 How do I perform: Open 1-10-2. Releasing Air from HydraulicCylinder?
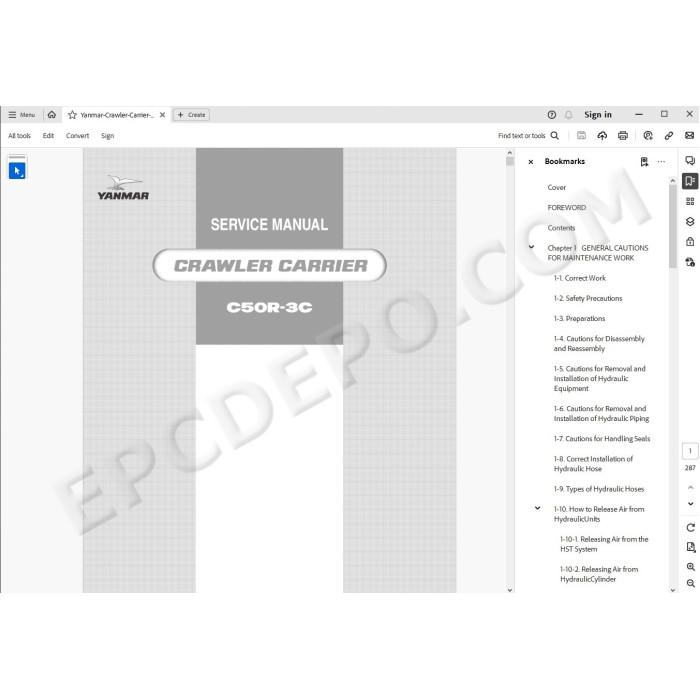pyautogui.click(x=599, y=574)
